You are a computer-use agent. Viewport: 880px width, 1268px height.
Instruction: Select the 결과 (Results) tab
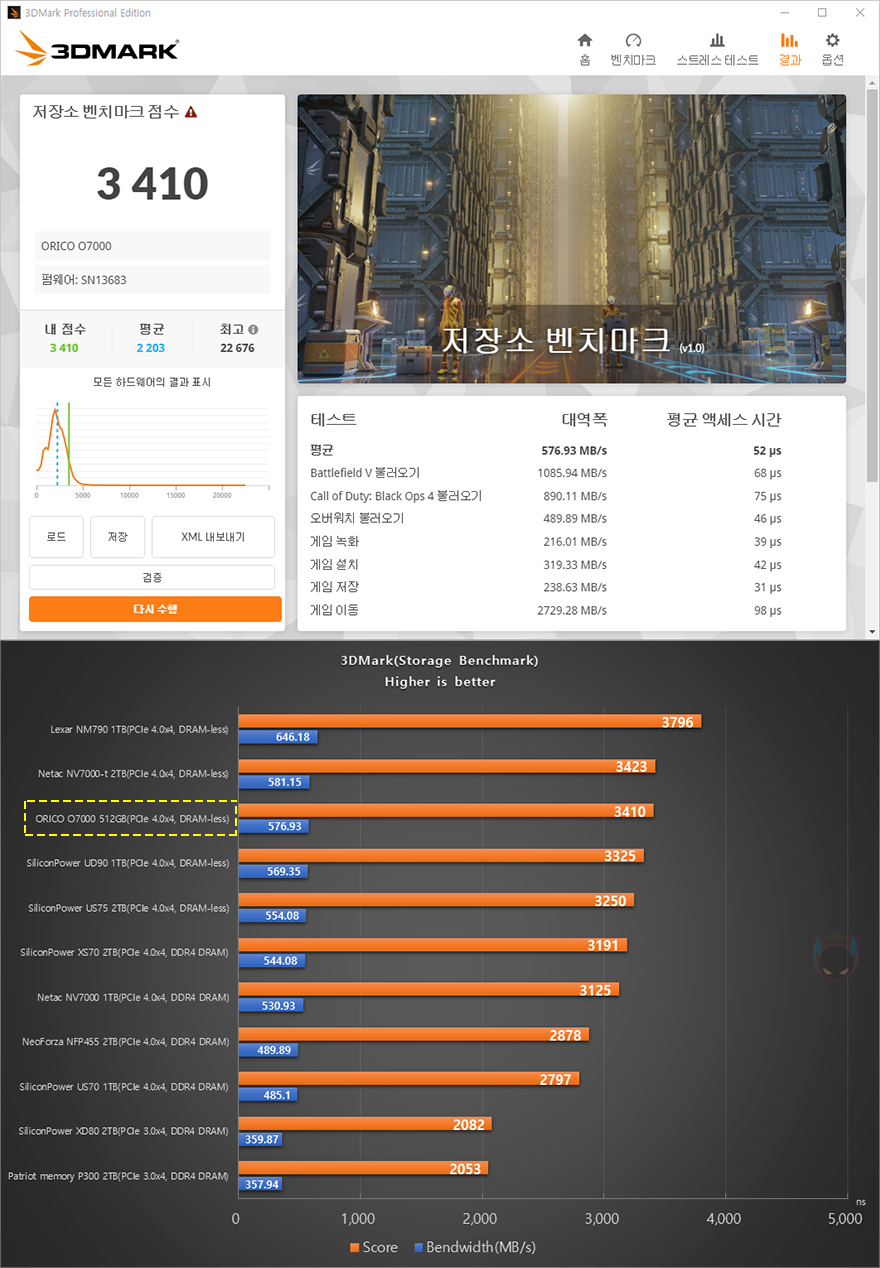tap(789, 49)
